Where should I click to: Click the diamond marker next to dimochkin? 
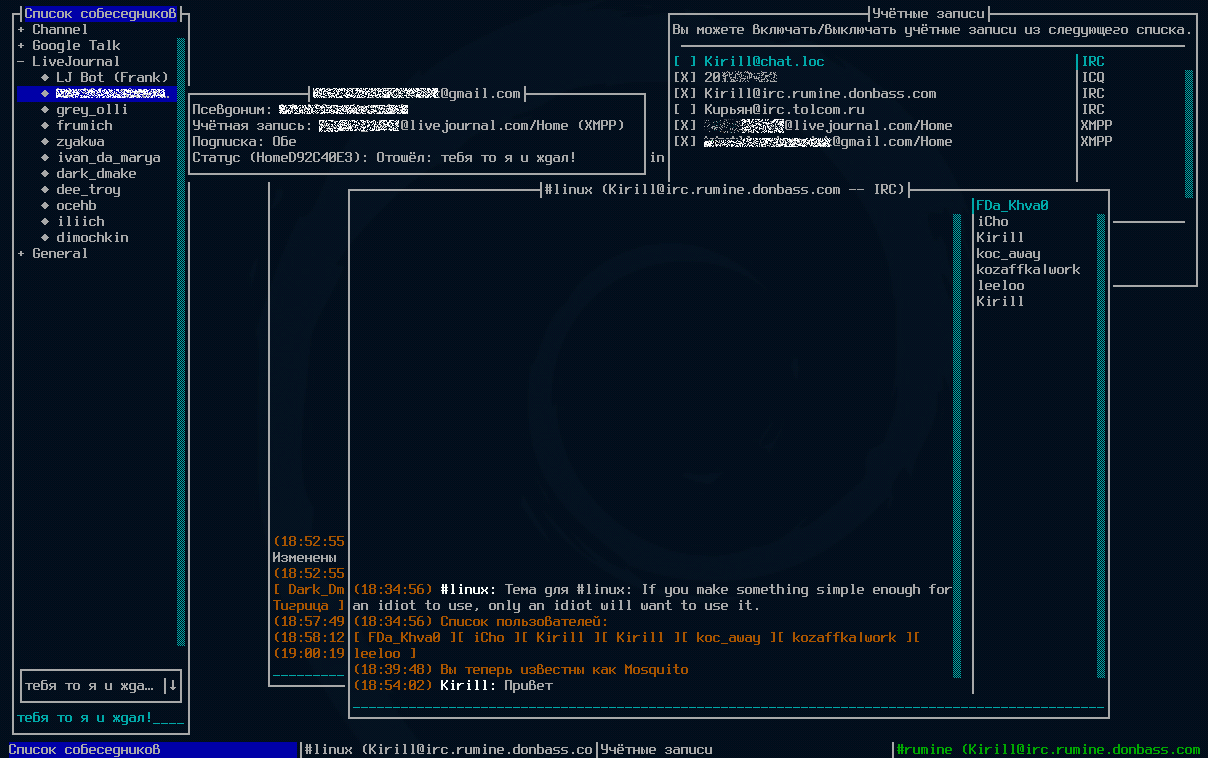coord(45,237)
